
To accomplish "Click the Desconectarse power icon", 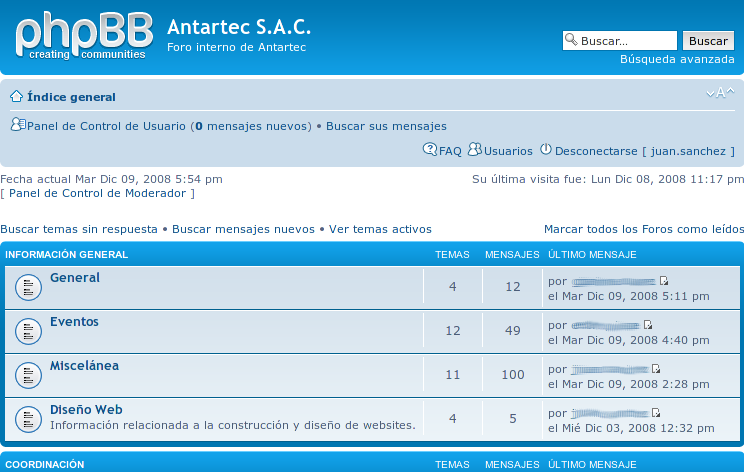I will tap(546, 149).
